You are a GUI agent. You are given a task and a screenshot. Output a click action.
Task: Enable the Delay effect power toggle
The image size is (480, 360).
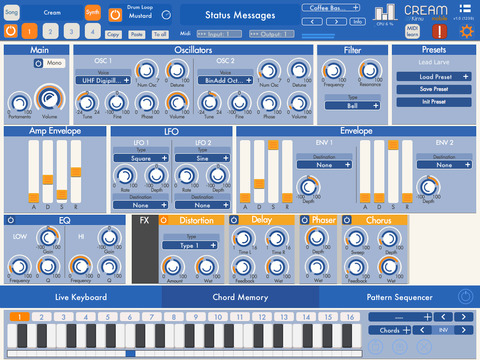(234, 220)
